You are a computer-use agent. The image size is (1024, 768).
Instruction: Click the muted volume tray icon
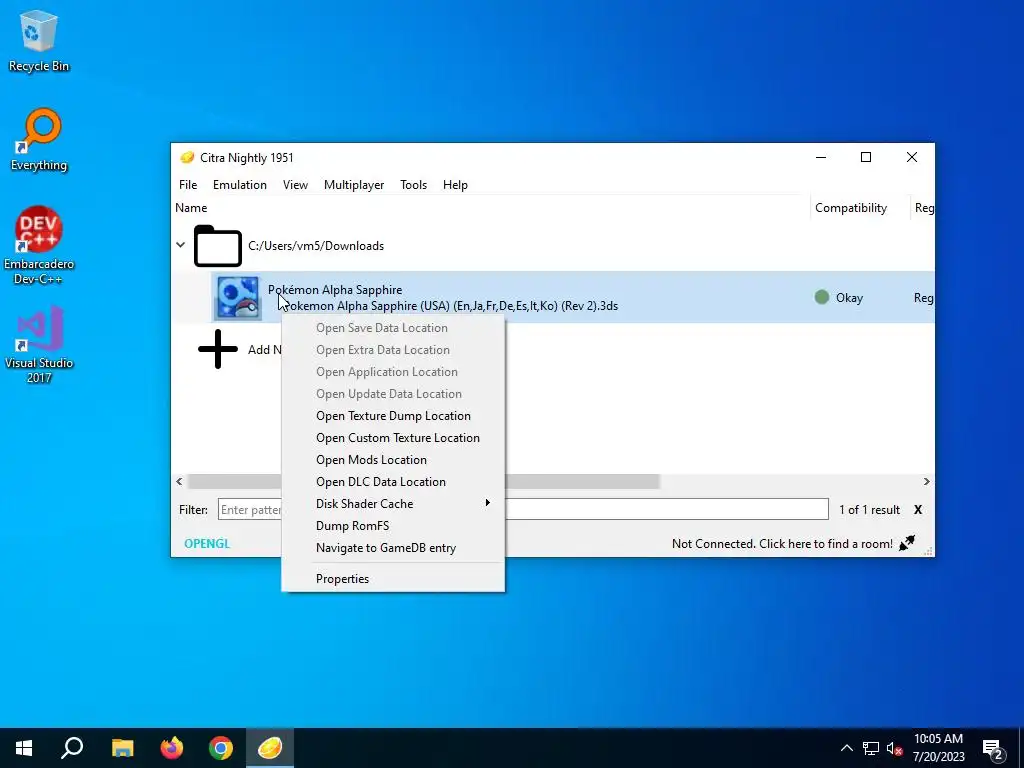click(894, 748)
